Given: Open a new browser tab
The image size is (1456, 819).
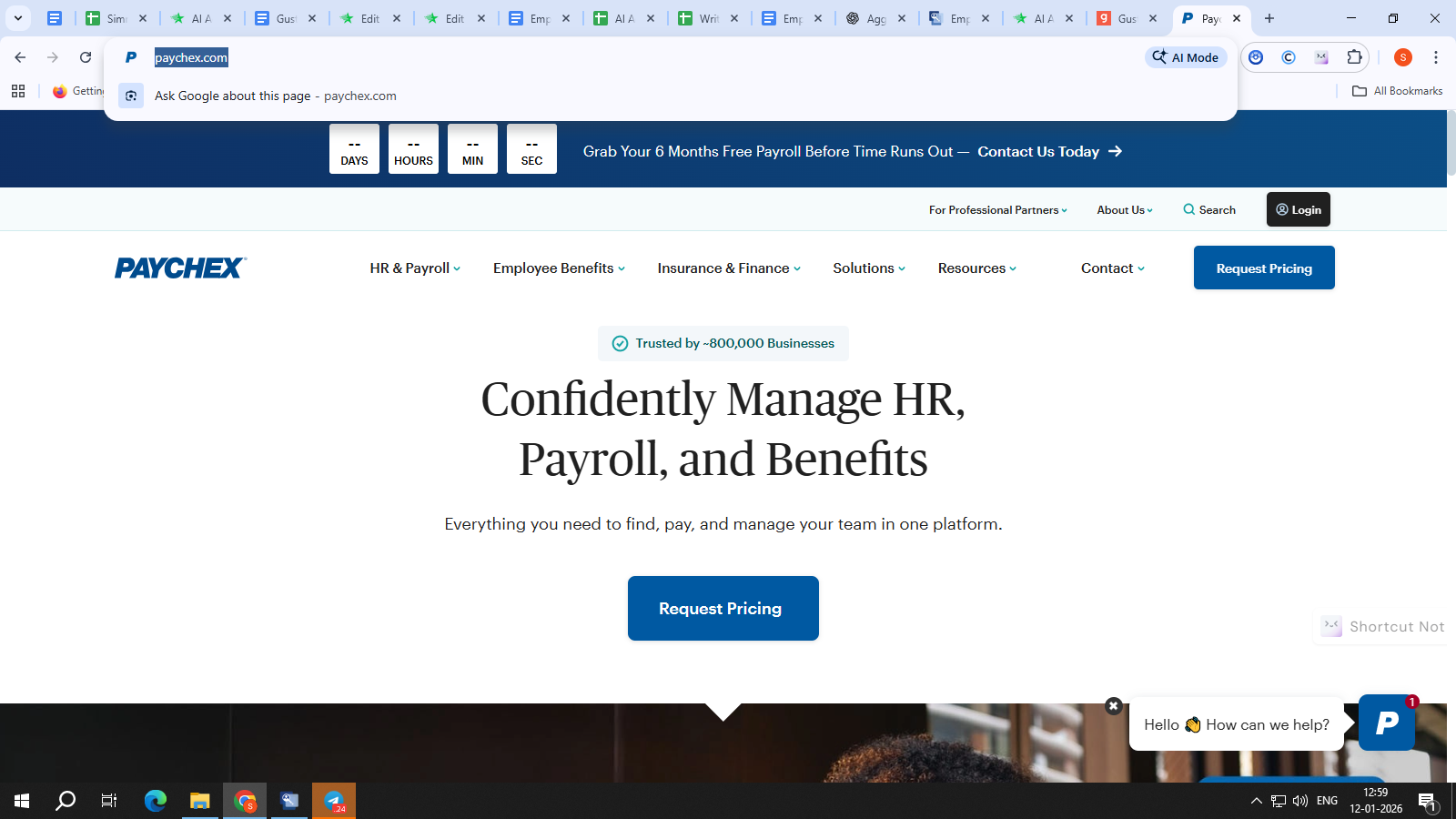Looking at the screenshot, I should click(x=1269, y=18).
